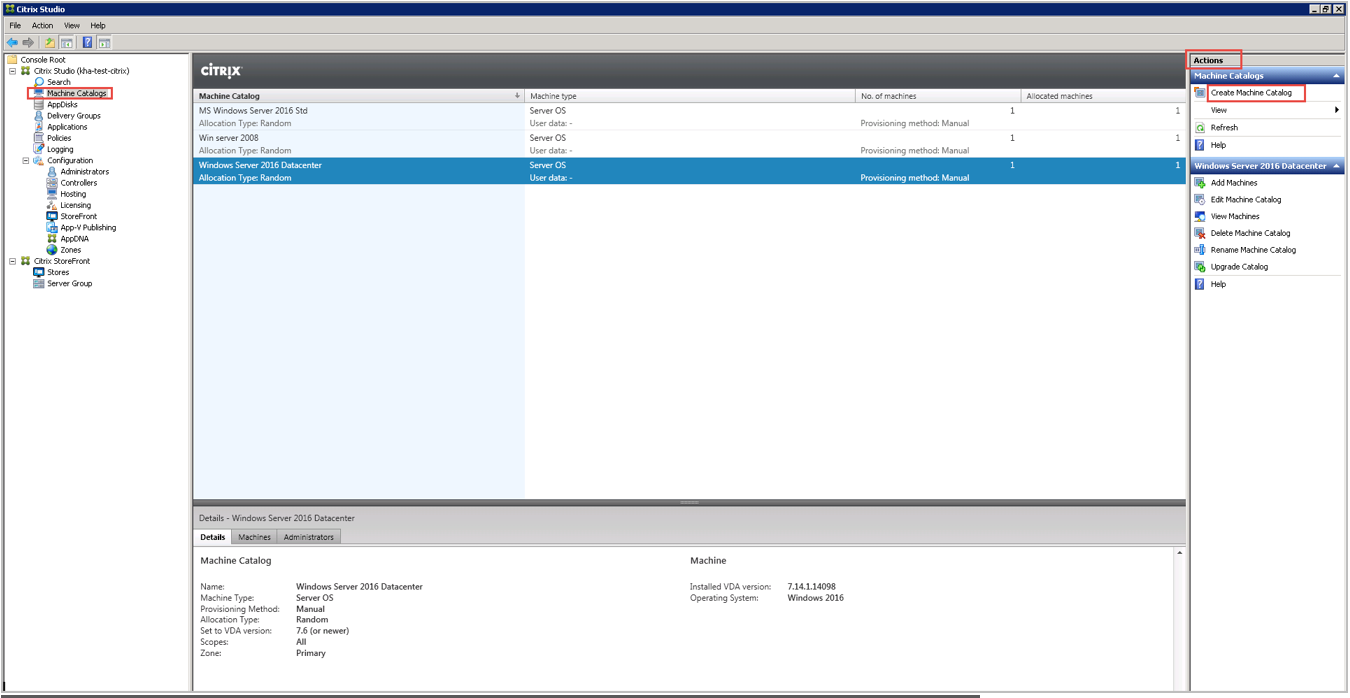
Task: Open Licensing under Configuration
Action: [75, 205]
